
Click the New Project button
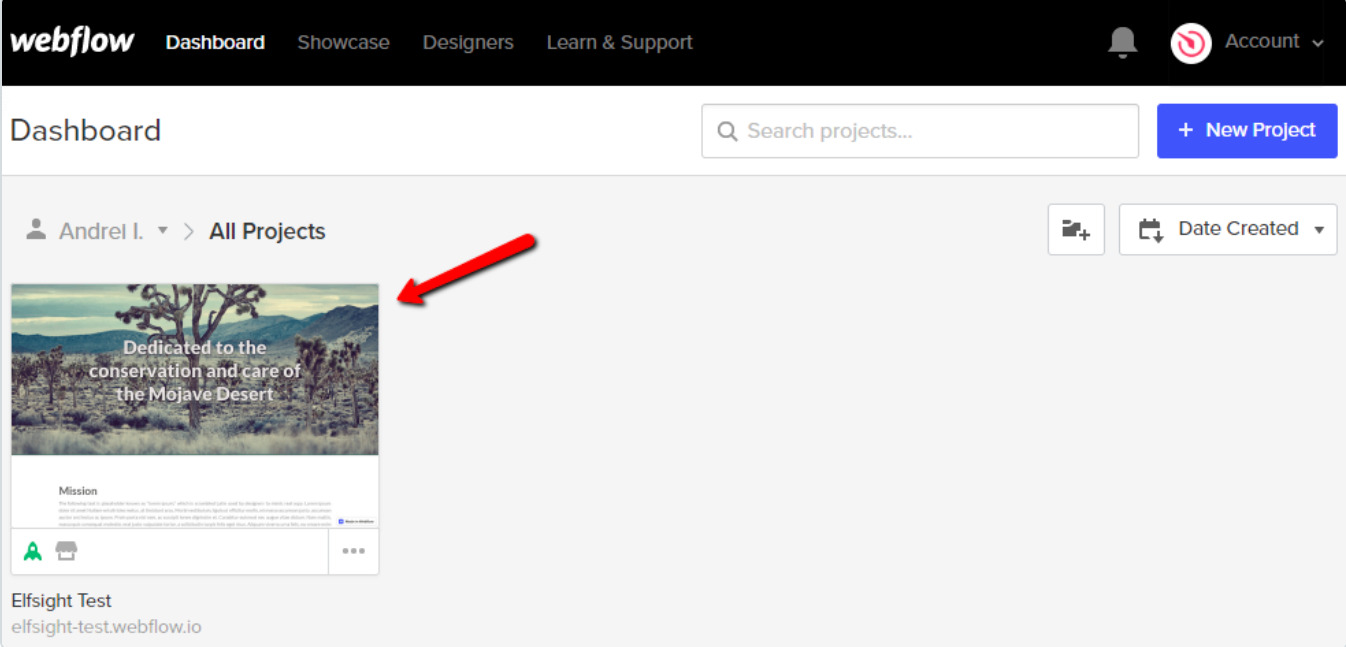coord(1246,130)
